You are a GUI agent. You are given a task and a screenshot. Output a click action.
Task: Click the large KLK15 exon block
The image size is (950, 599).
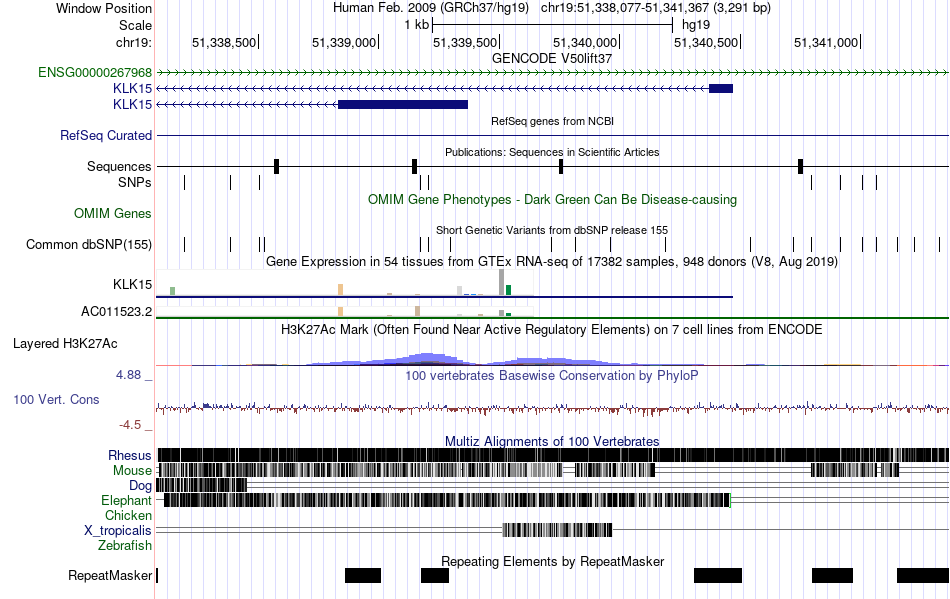pos(403,104)
